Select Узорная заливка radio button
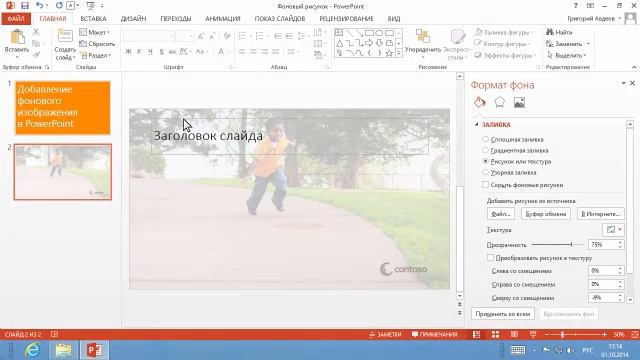The height and width of the screenshot is (360, 640). click(x=485, y=172)
